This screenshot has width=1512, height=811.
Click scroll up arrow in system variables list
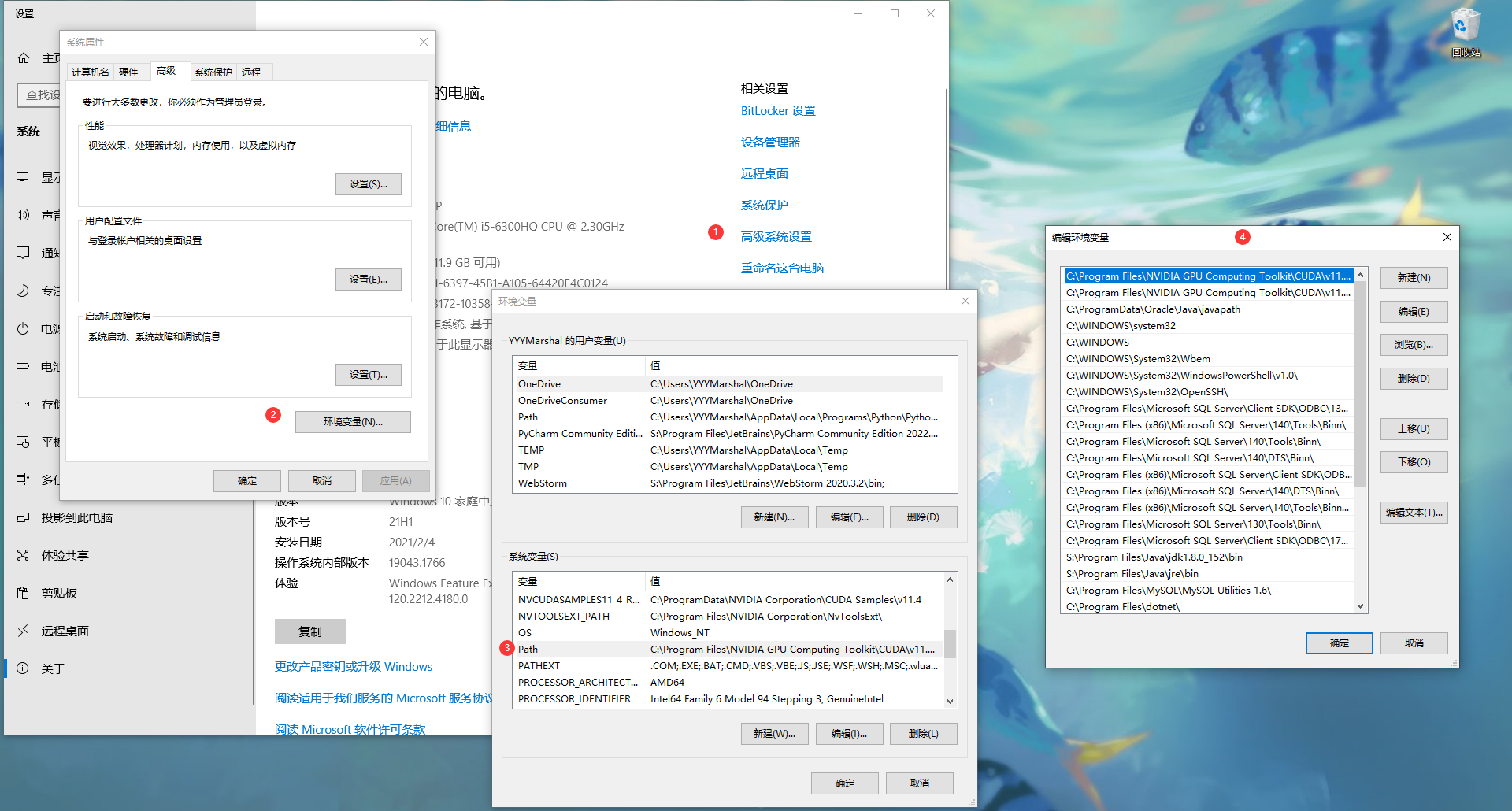point(950,580)
